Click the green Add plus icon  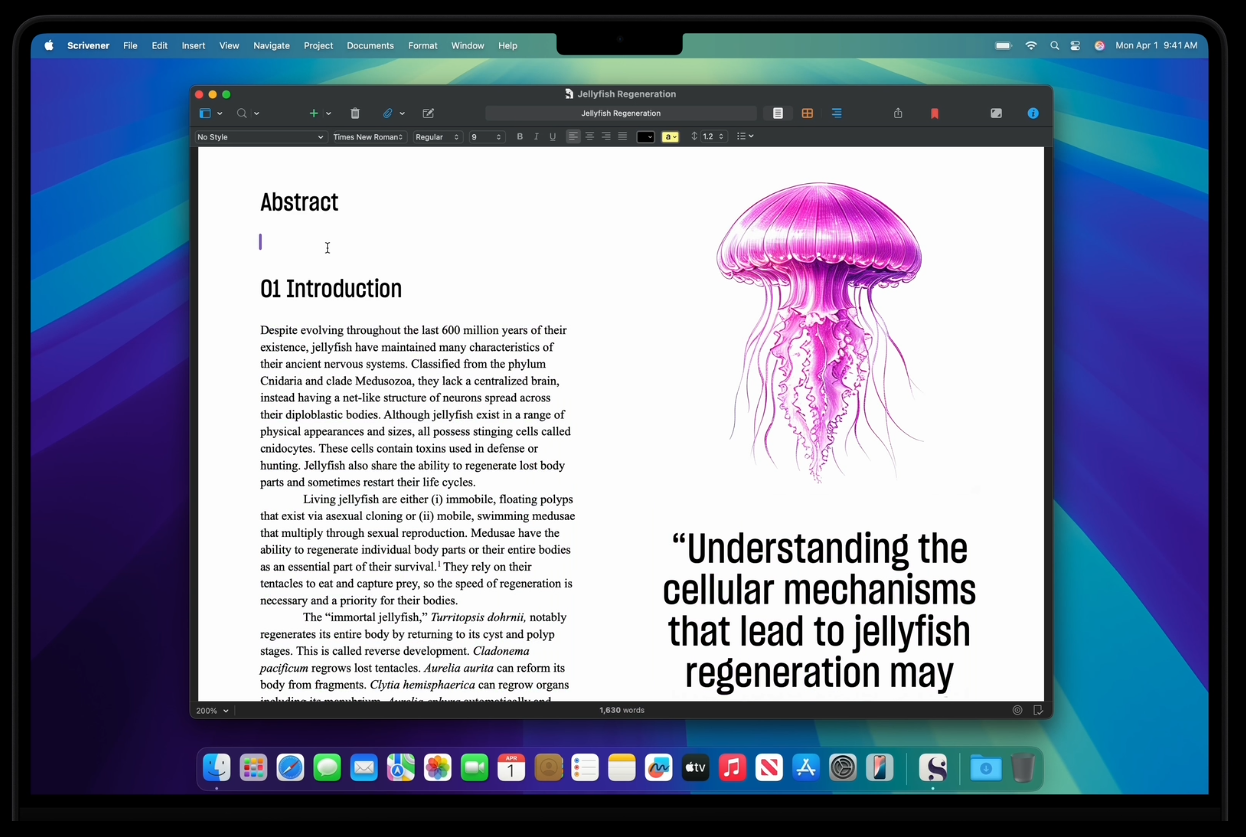coord(314,113)
